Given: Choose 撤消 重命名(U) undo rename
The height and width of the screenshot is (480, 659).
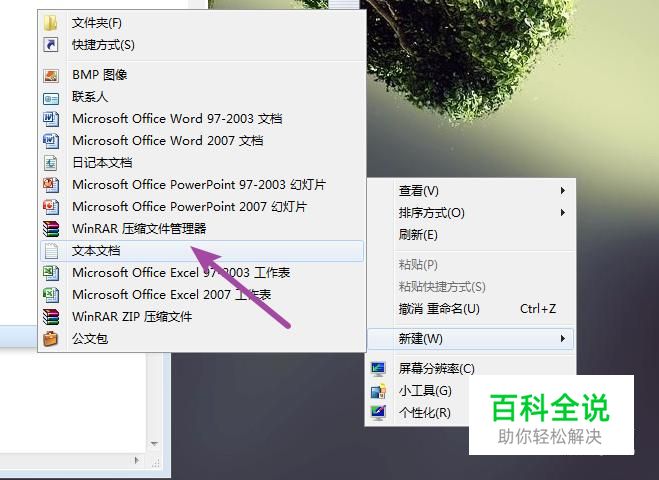Looking at the screenshot, I should point(470,309).
